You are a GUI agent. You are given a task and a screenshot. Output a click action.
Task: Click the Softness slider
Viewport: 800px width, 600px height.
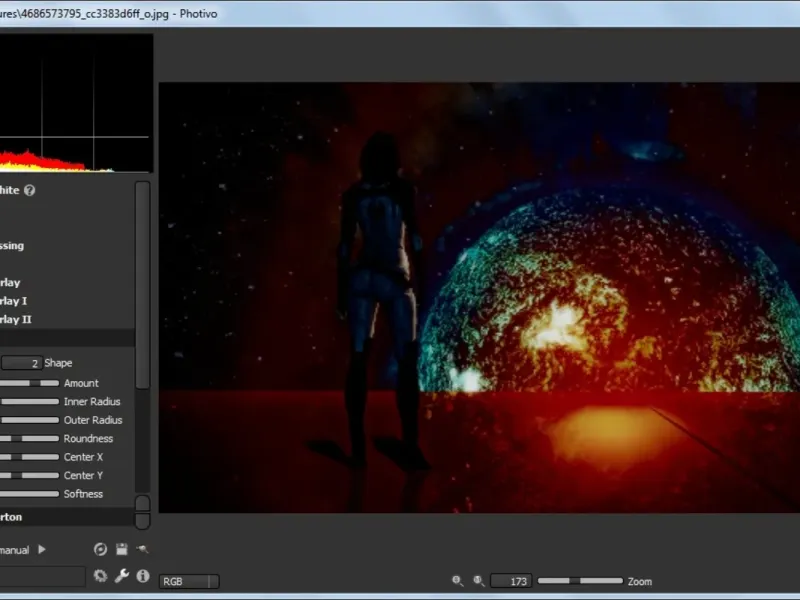click(x=29, y=494)
